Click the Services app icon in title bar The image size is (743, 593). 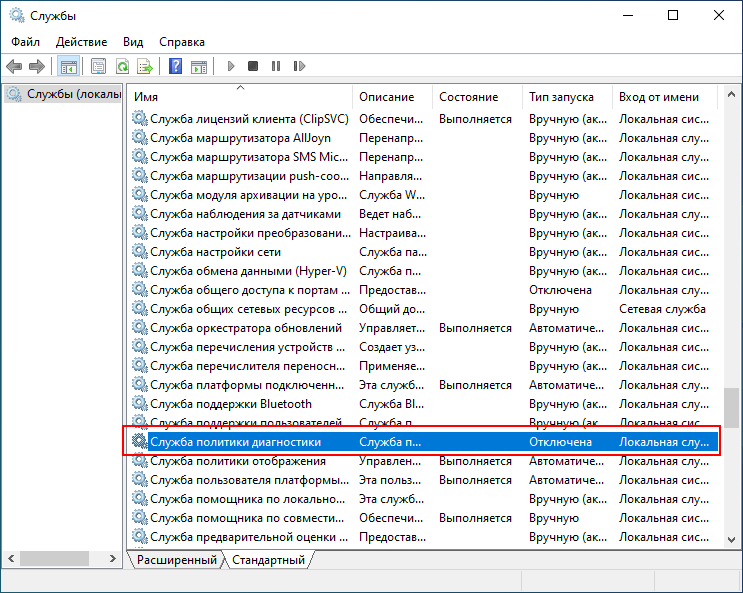pos(17,16)
